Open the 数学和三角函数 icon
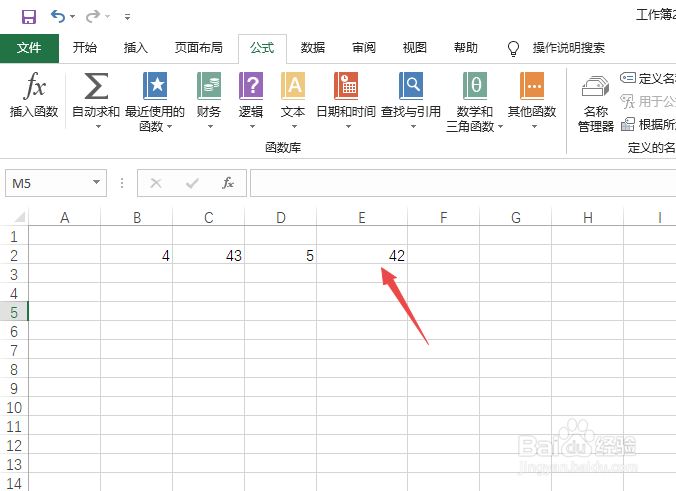 [475, 85]
